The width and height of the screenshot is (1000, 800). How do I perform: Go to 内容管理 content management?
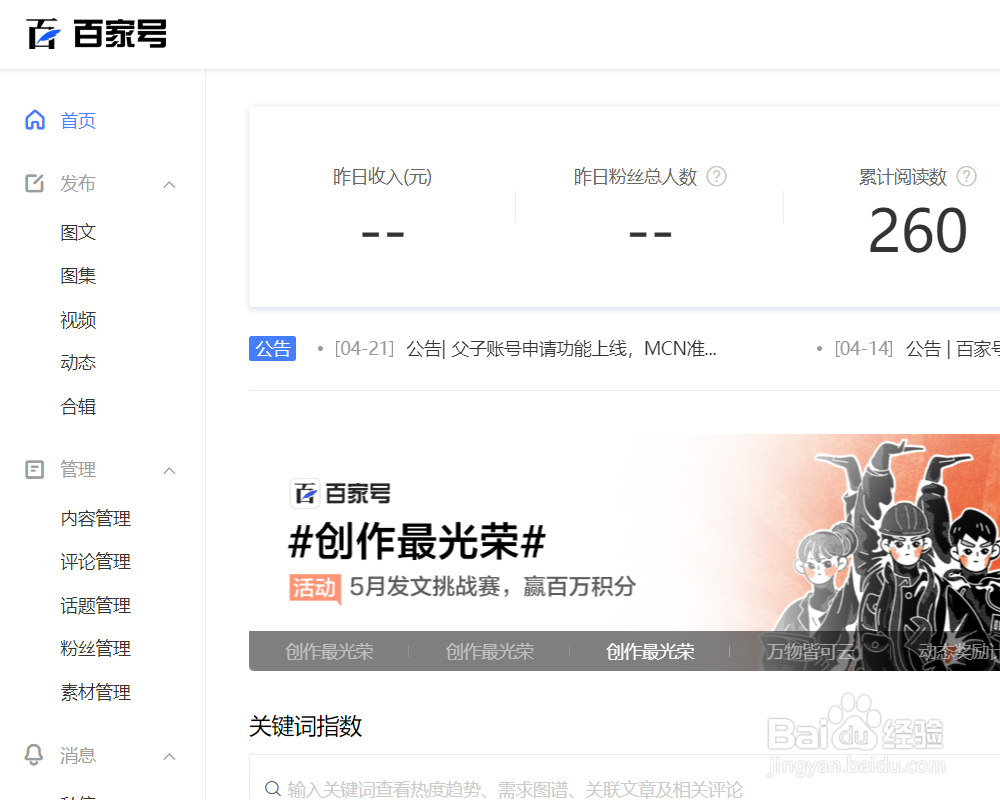coord(95,518)
